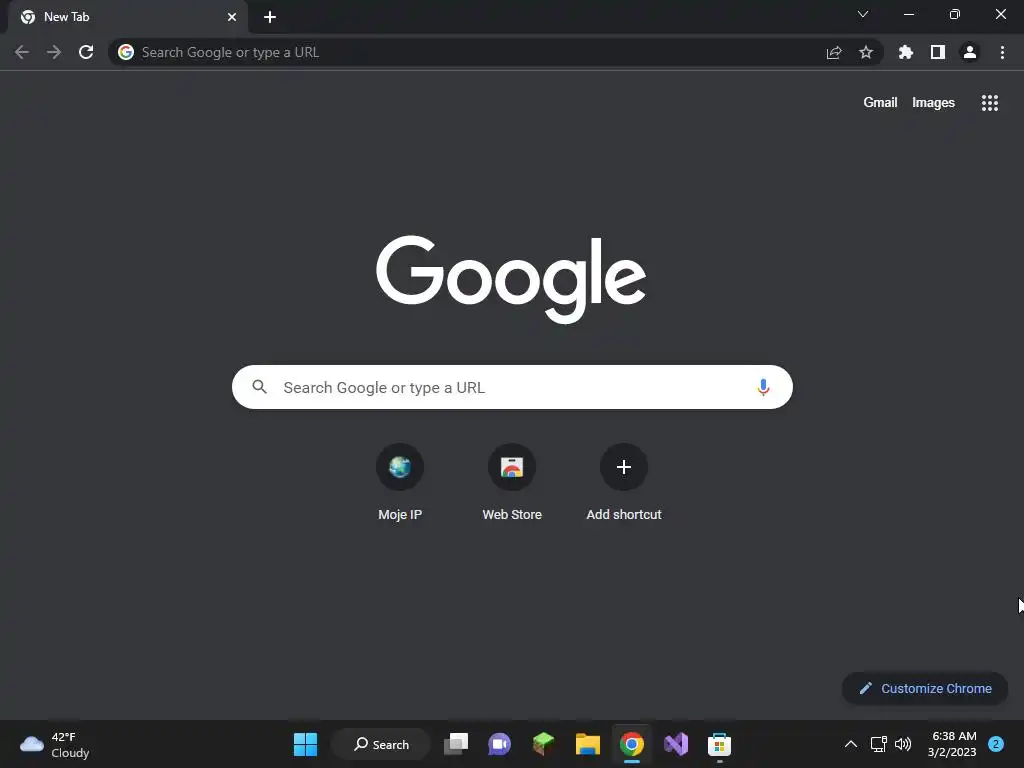
Task: Focus the Google search box
Action: (x=512, y=387)
